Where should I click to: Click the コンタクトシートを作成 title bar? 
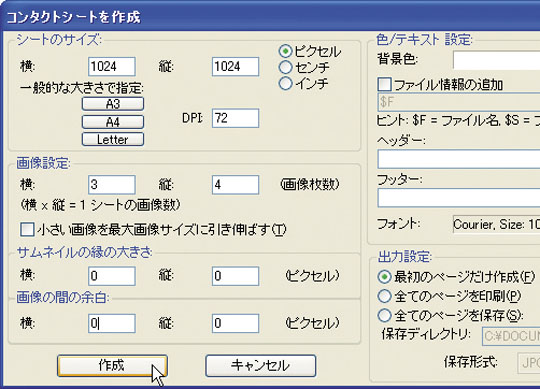coord(270,17)
